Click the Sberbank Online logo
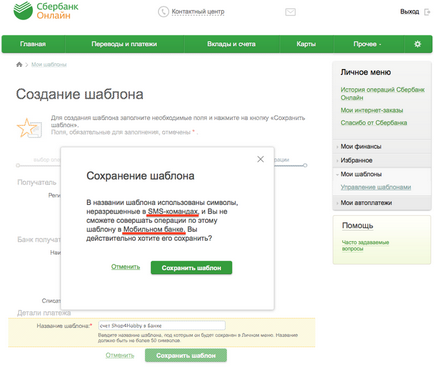Image resolution: width=434 pixels, height=371 pixels. click(x=46, y=10)
